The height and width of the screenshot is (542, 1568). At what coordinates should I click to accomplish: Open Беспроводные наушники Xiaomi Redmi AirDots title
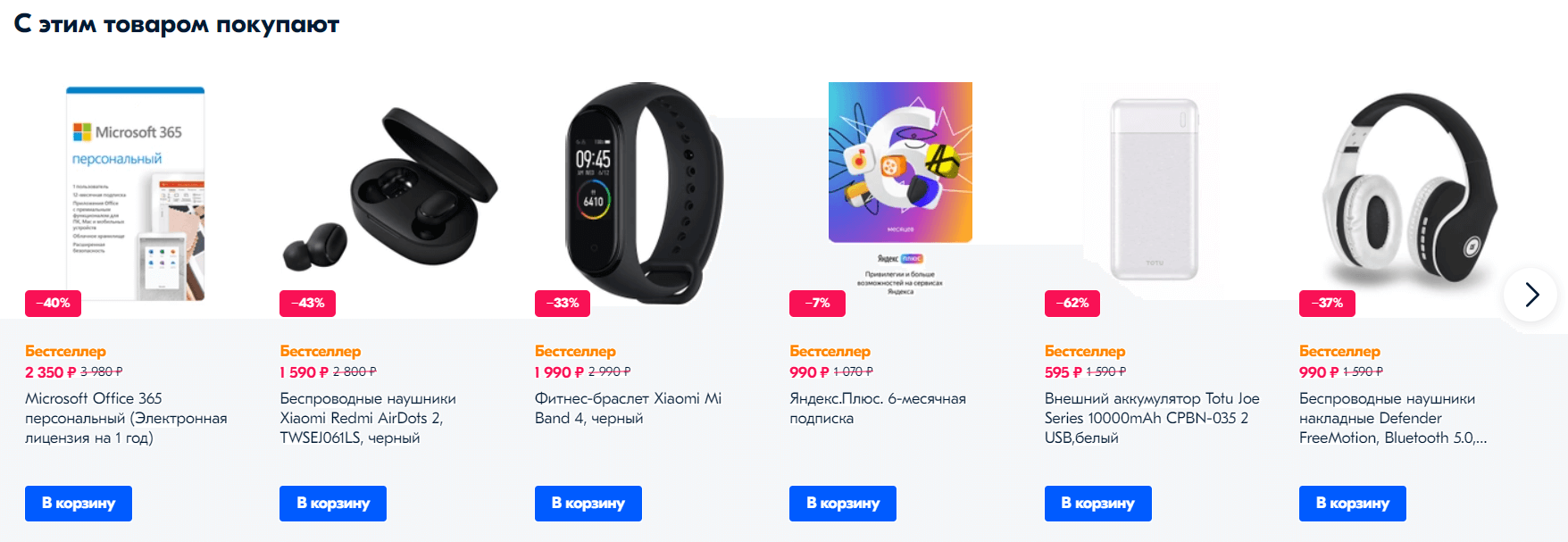click(368, 418)
